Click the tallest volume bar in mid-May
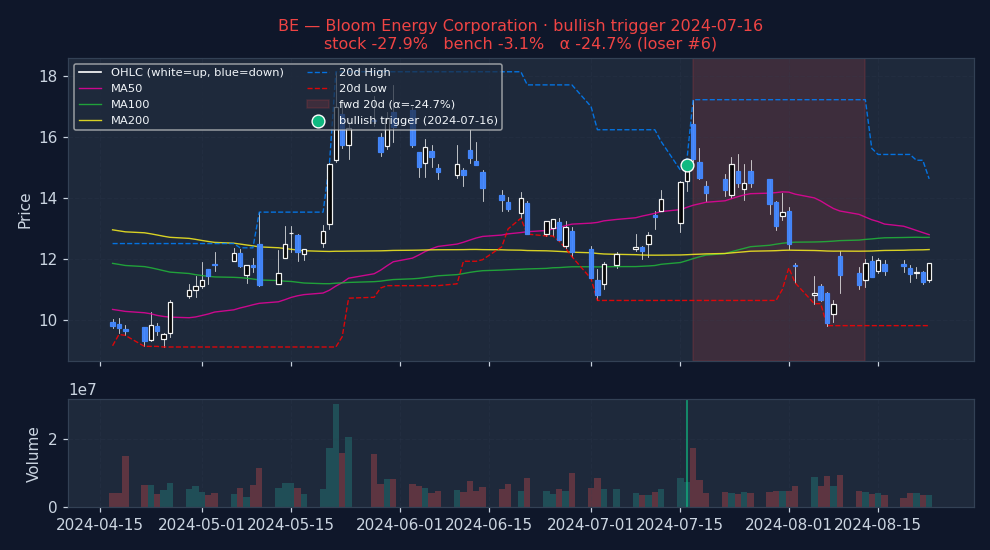Image resolution: width=990 pixels, height=550 pixels. [336, 455]
